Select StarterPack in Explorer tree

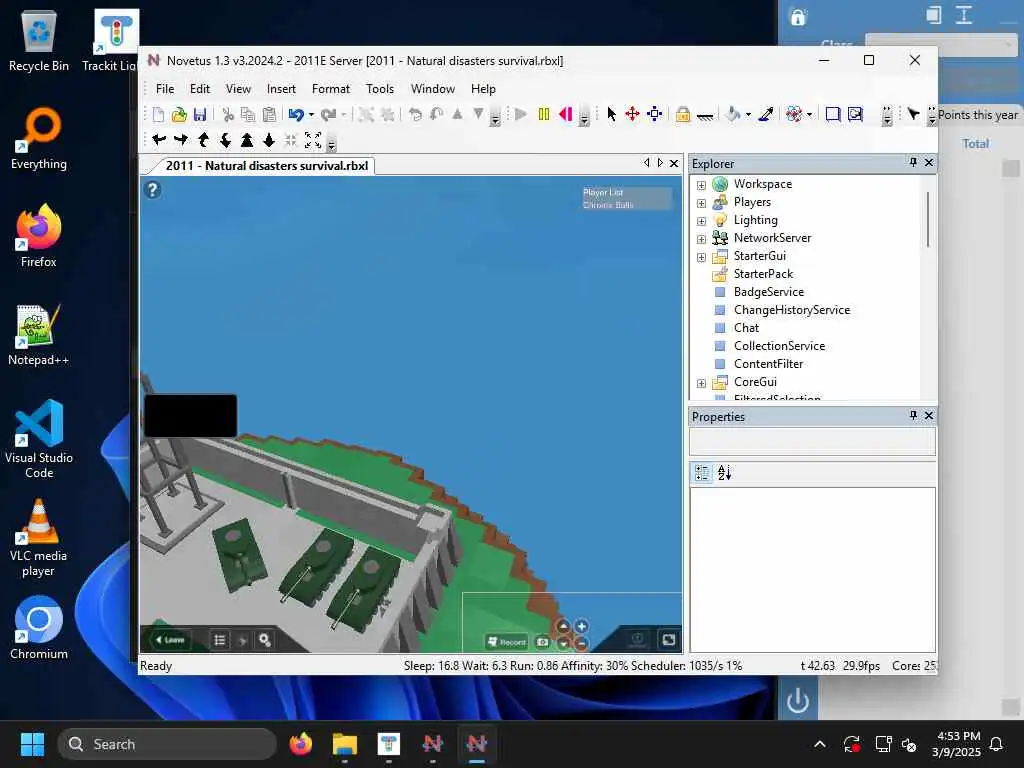click(x=763, y=274)
